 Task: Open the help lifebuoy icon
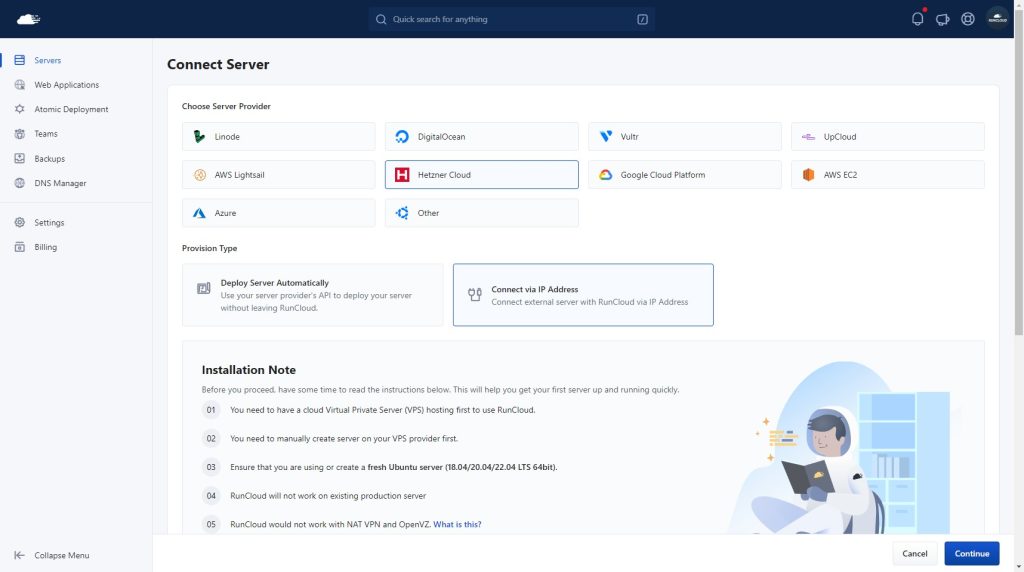tap(967, 19)
